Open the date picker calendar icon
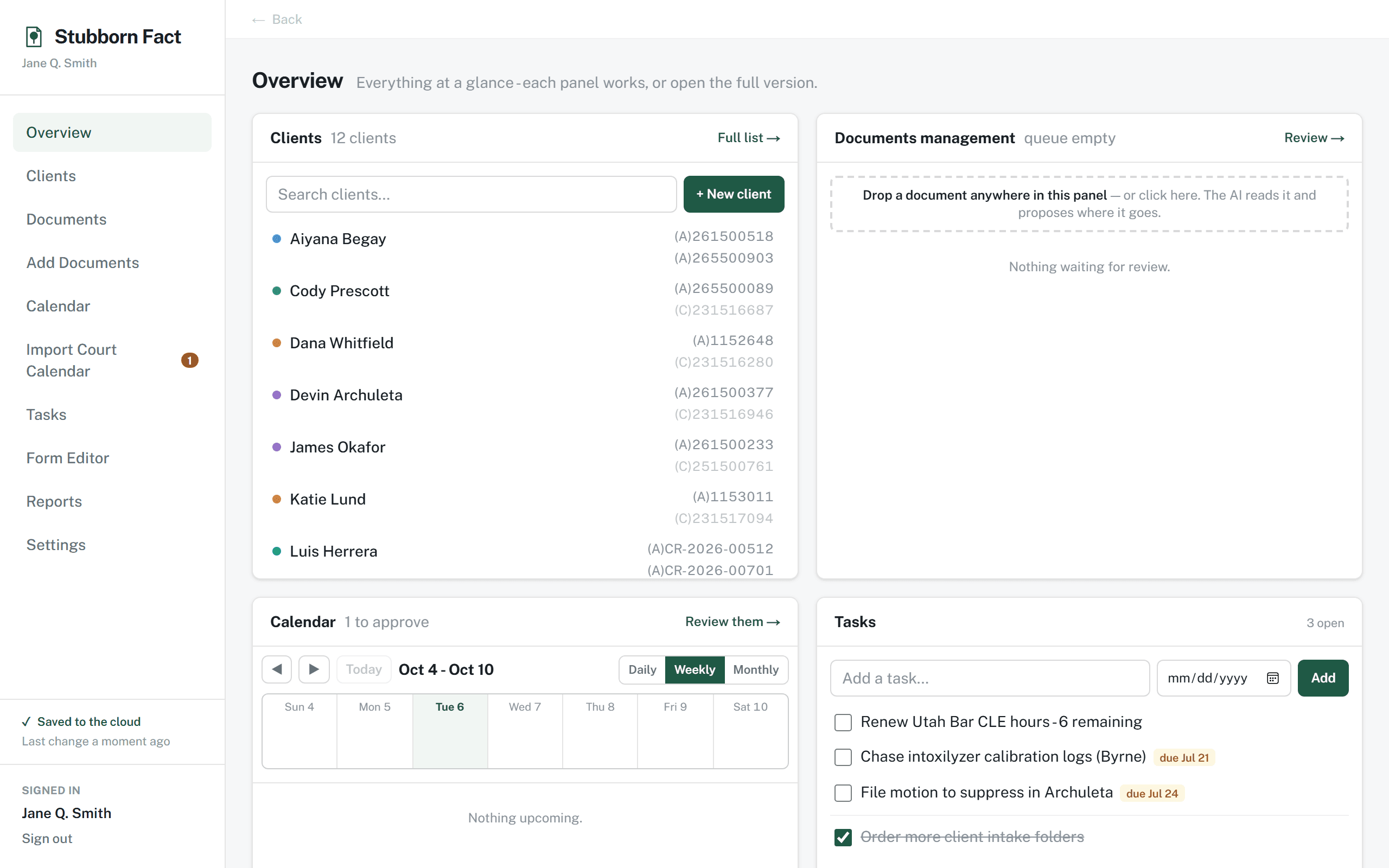Image resolution: width=1389 pixels, height=868 pixels. [1272, 678]
